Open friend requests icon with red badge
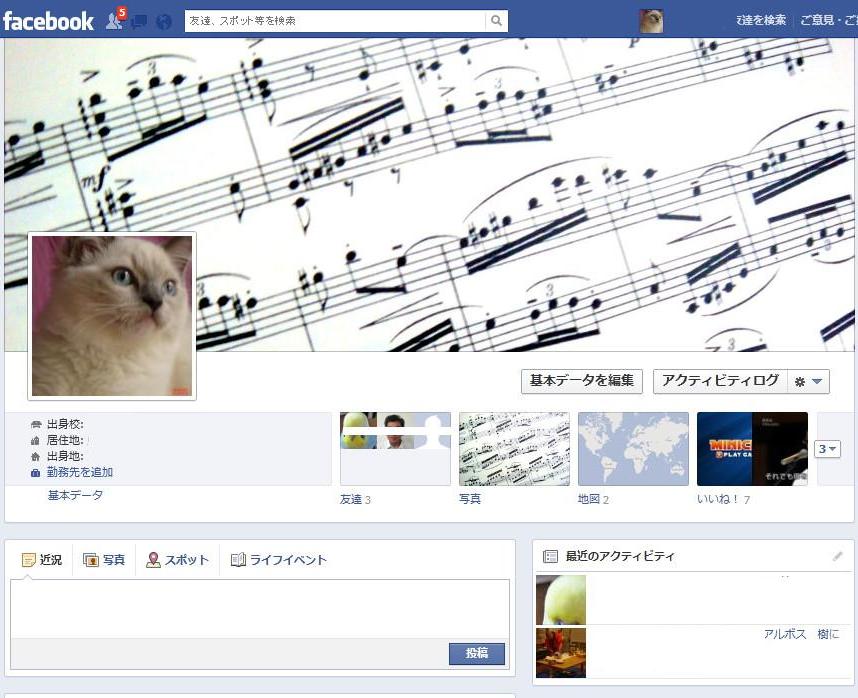Image resolution: width=858 pixels, height=698 pixels. click(115, 20)
